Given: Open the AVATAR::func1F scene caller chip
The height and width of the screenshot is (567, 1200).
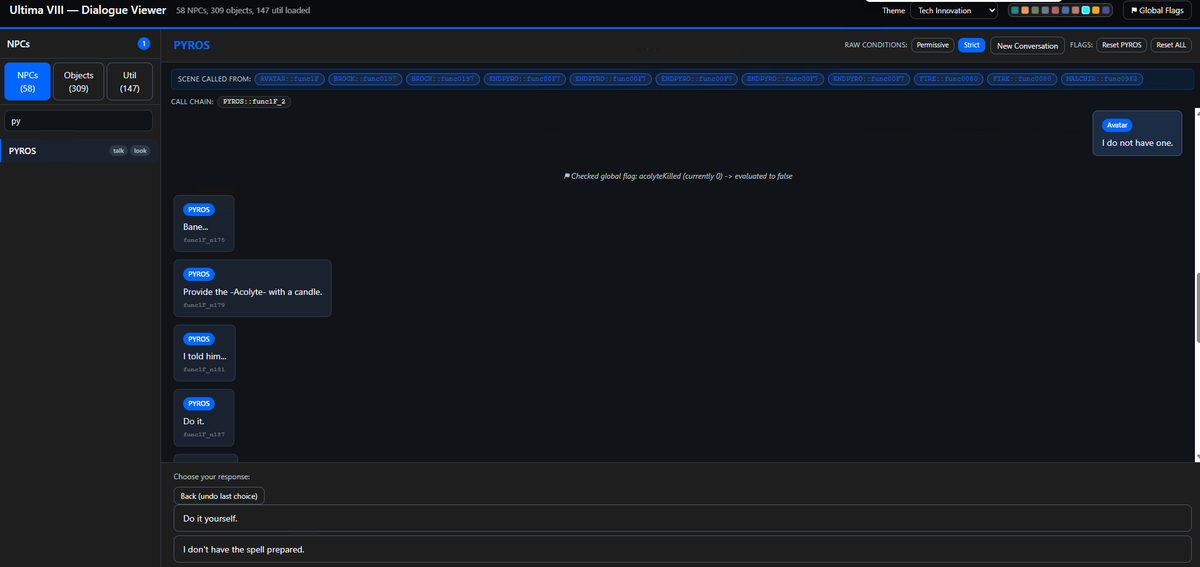Looking at the screenshot, I should pos(290,78).
